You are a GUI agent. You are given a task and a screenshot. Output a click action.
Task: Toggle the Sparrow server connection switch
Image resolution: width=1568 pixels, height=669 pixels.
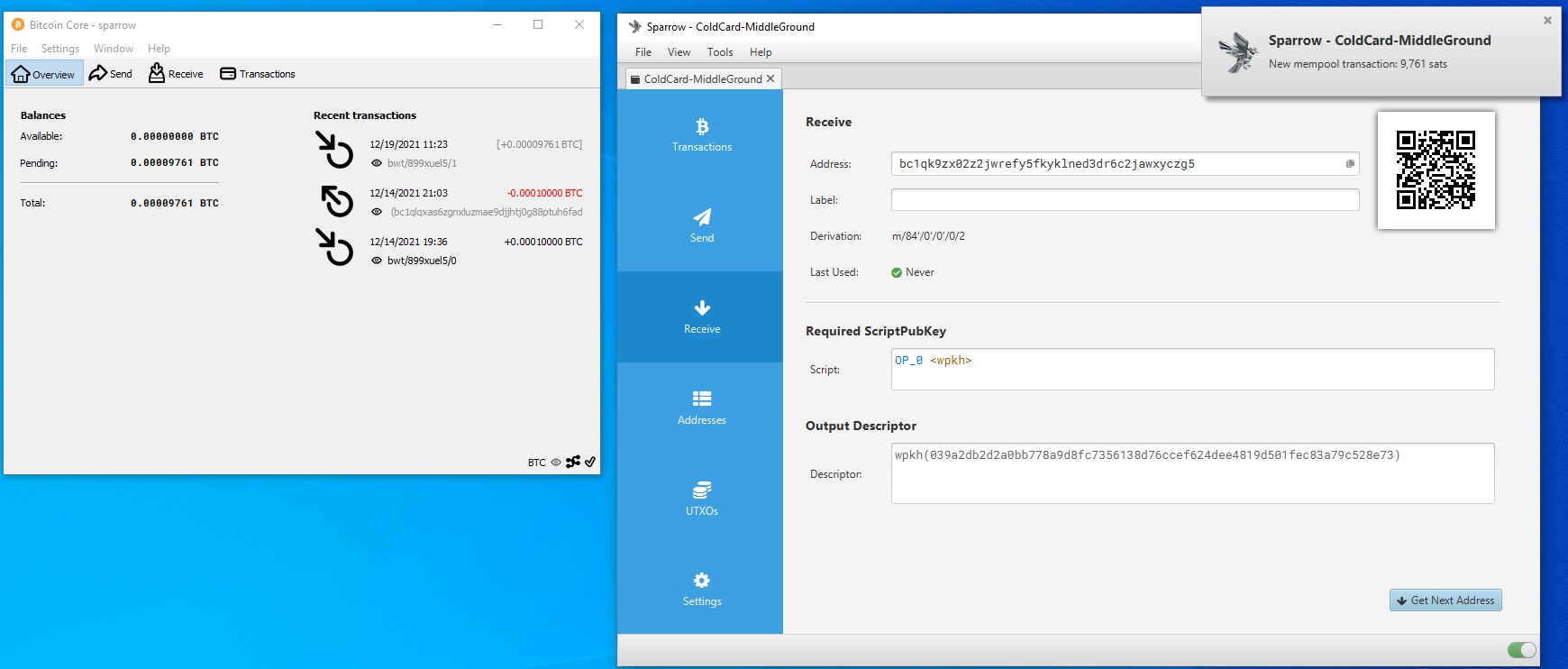pos(1521,650)
